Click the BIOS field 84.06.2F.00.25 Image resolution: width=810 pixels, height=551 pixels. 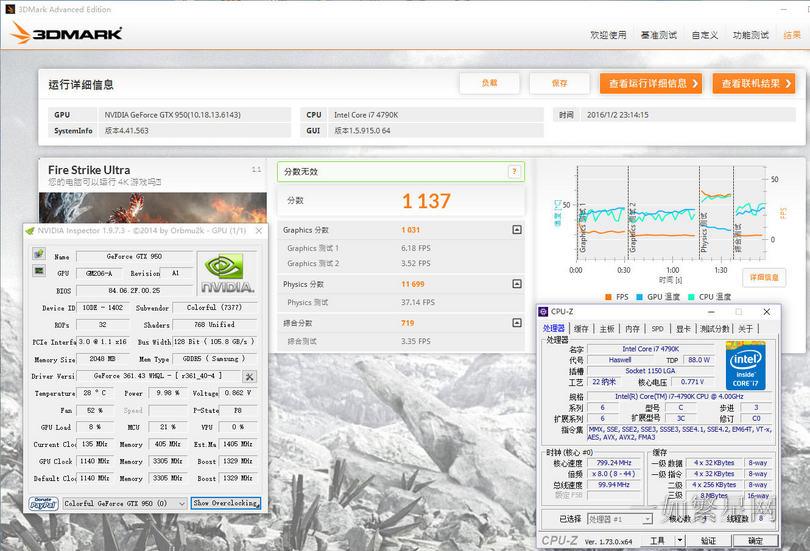(x=134, y=291)
